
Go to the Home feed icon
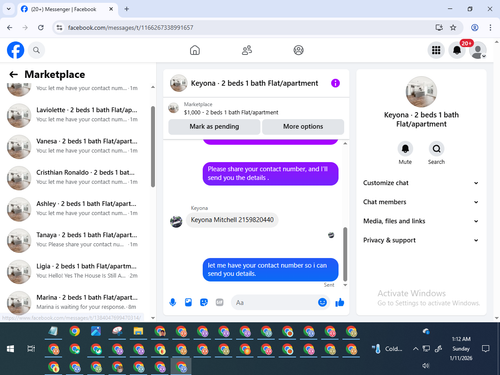point(195,50)
